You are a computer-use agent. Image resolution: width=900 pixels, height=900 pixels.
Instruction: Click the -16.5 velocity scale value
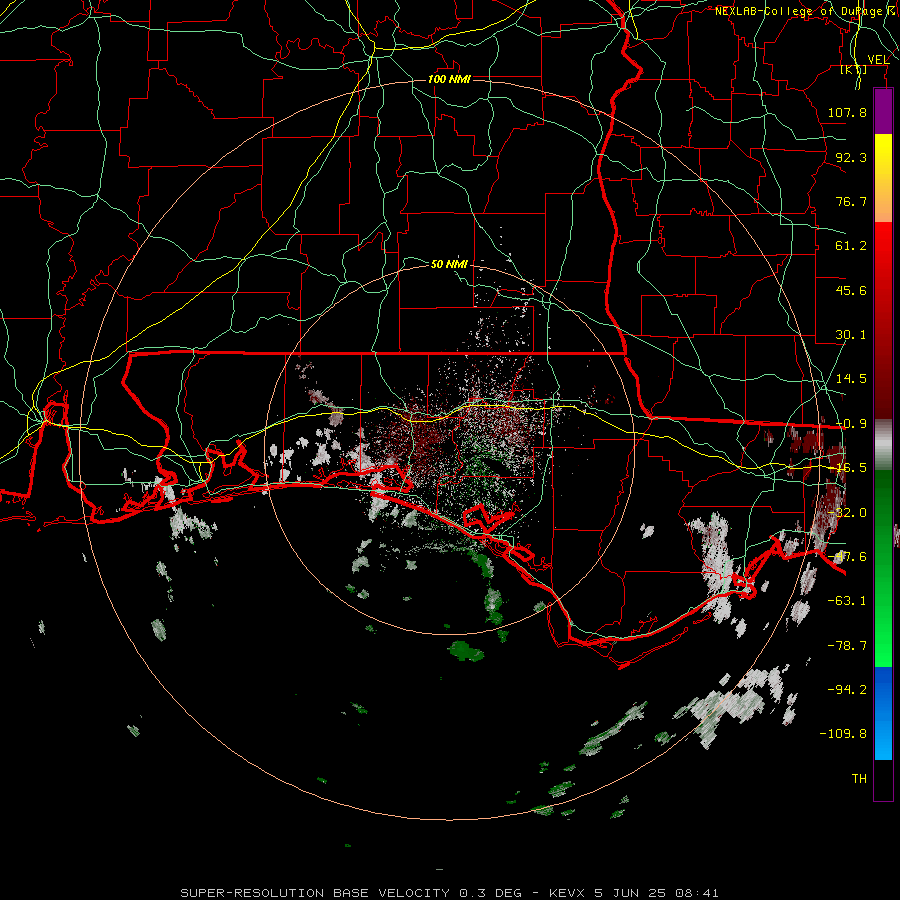[x=851, y=468]
